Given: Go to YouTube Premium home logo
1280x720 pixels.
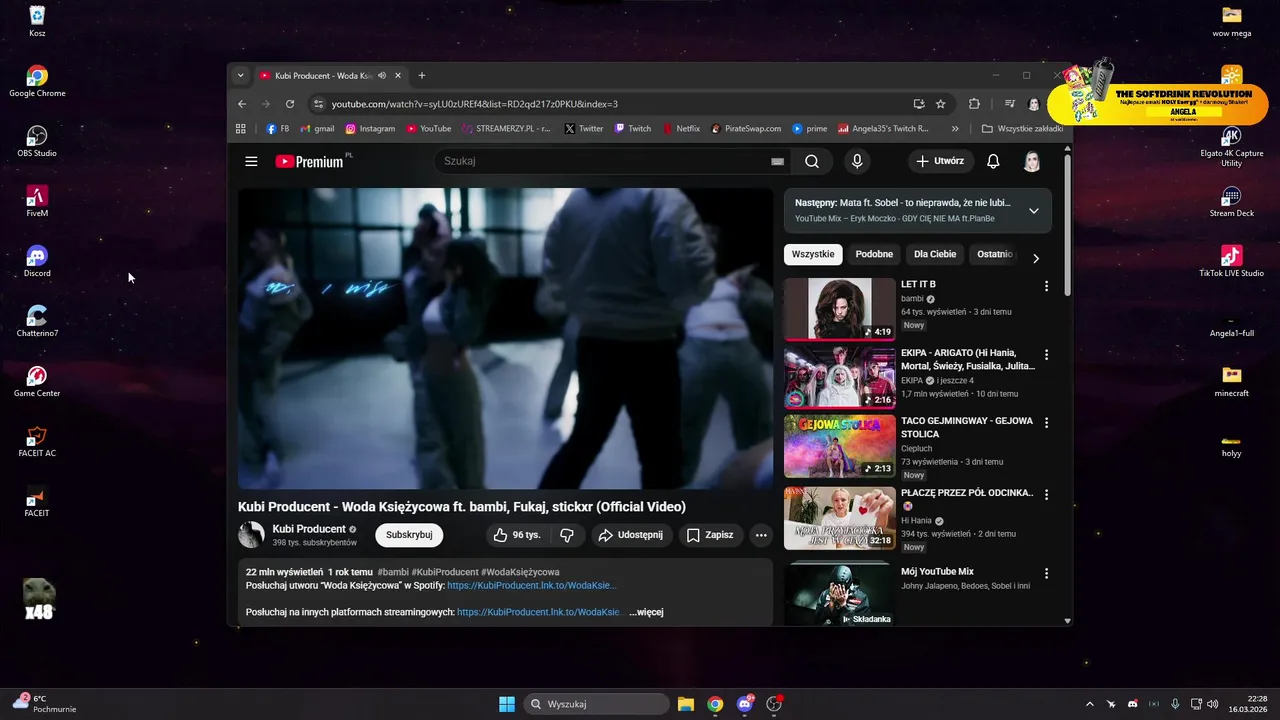Looking at the screenshot, I should click(x=312, y=161).
